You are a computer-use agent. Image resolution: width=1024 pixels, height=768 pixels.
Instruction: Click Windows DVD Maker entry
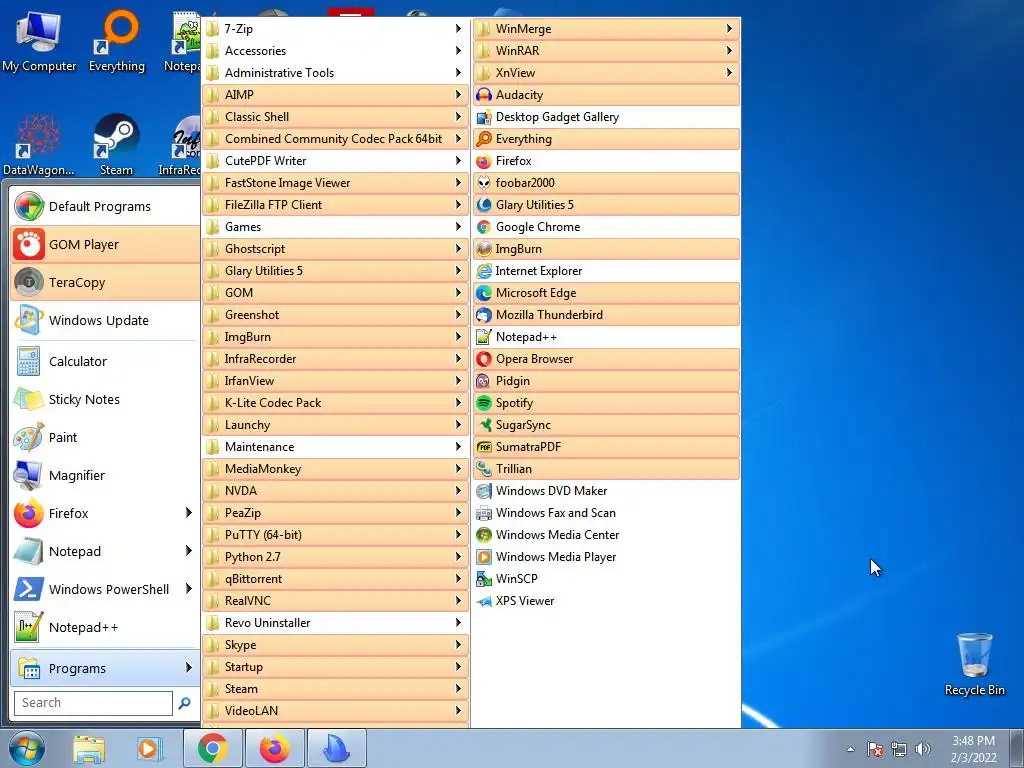607,490
